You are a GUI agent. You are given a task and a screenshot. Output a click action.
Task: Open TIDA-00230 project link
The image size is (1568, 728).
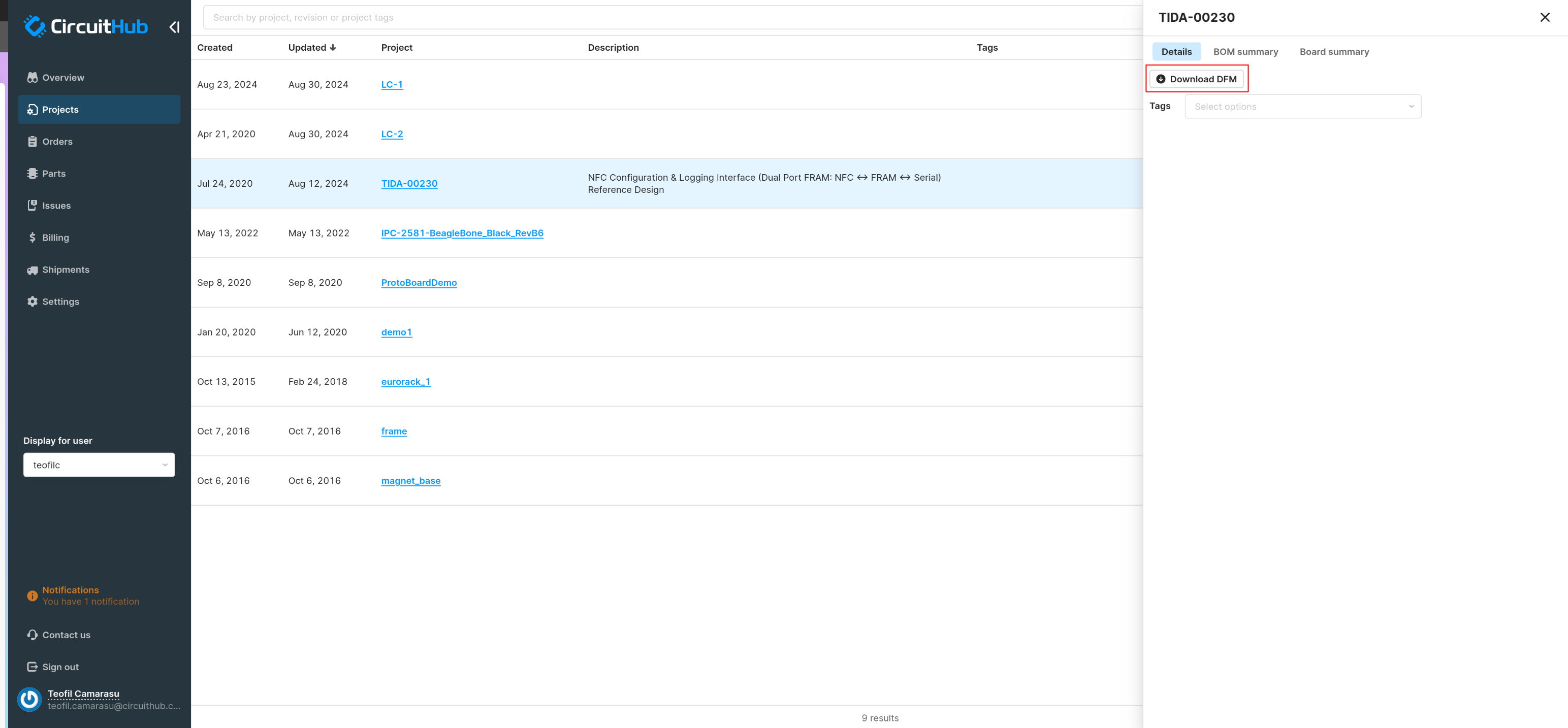click(x=409, y=183)
